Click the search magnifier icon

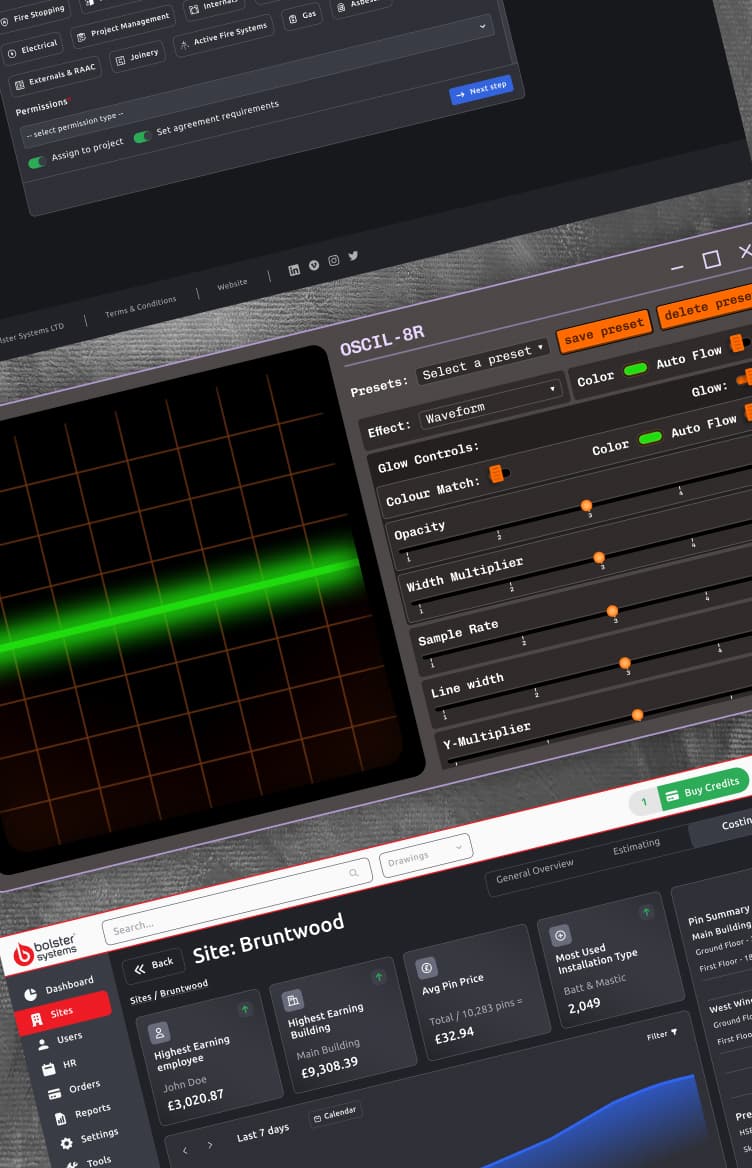tap(354, 873)
